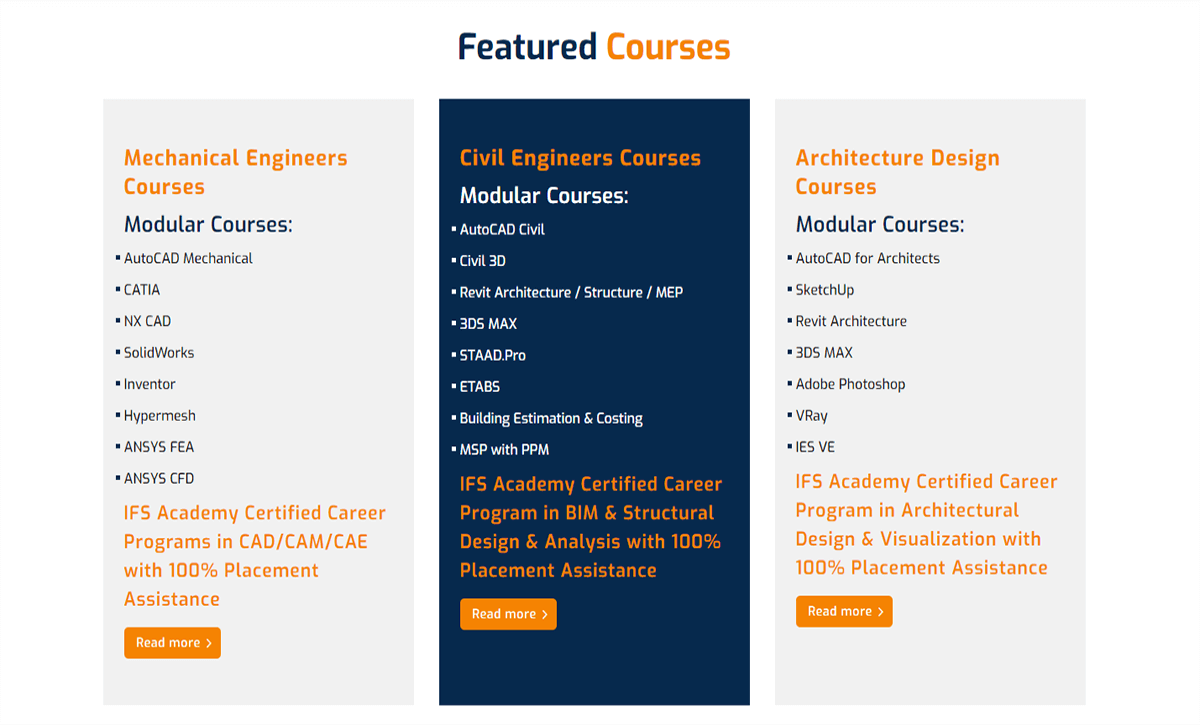The height and width of the screenshot is (725, 1200).
Task: Select Civil 3D course item
Action: point(483,261)
